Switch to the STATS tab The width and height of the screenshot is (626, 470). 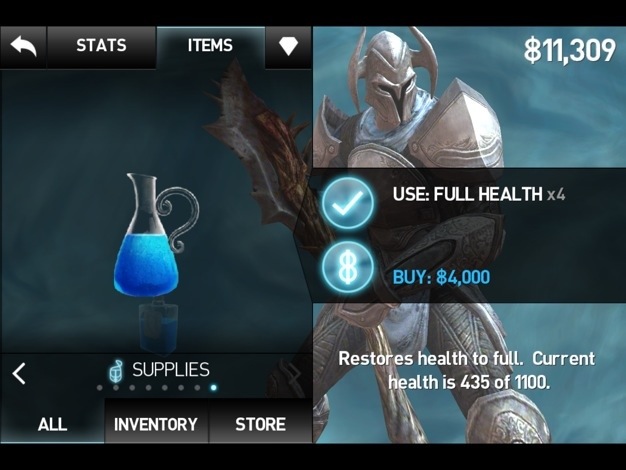tap(101, 47)
